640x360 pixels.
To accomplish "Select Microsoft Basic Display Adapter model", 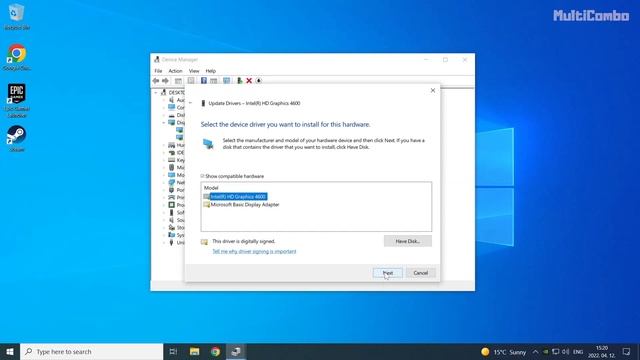I will click(241, 204).
